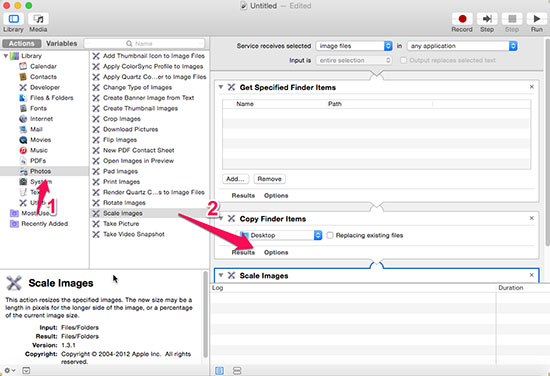Show the log view icon at bottom
550x376 pixels.
[220, 370]
